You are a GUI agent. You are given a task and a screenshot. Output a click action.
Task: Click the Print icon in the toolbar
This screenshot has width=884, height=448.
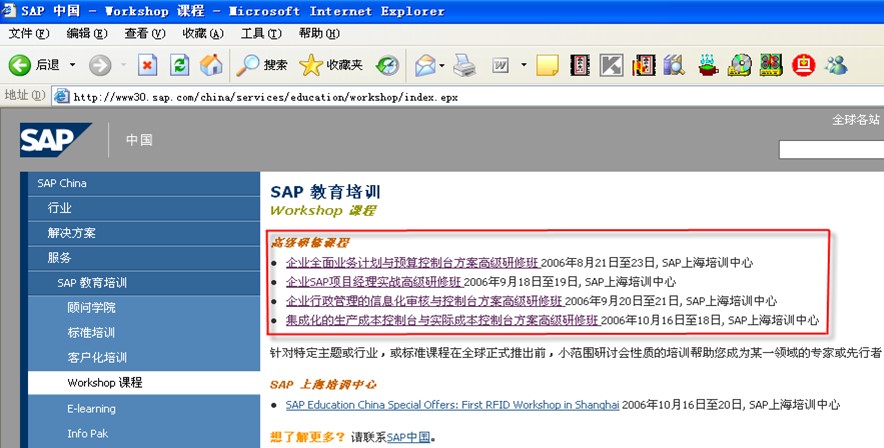[463, 65]
